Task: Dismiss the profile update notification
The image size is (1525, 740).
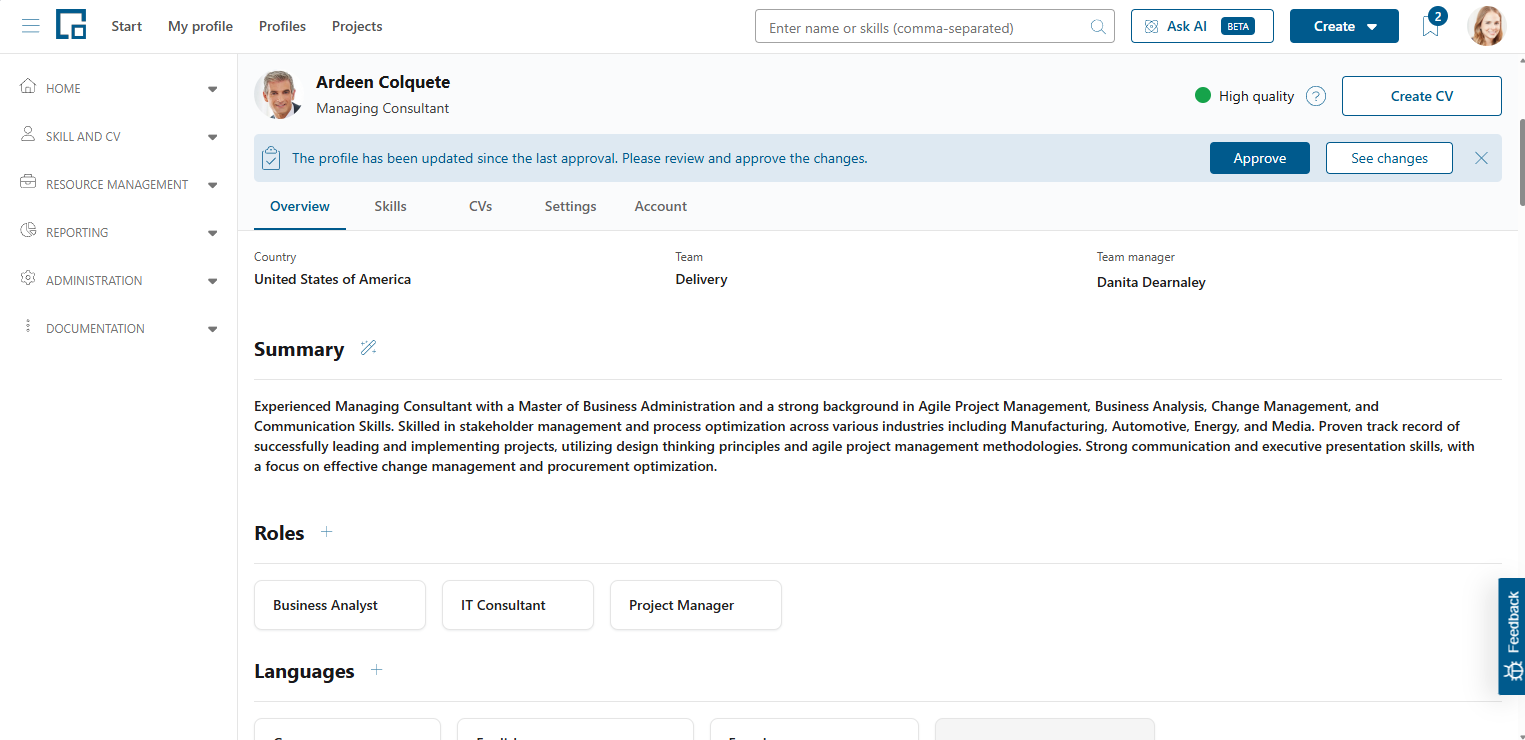Action: (x=1481, y=158)
